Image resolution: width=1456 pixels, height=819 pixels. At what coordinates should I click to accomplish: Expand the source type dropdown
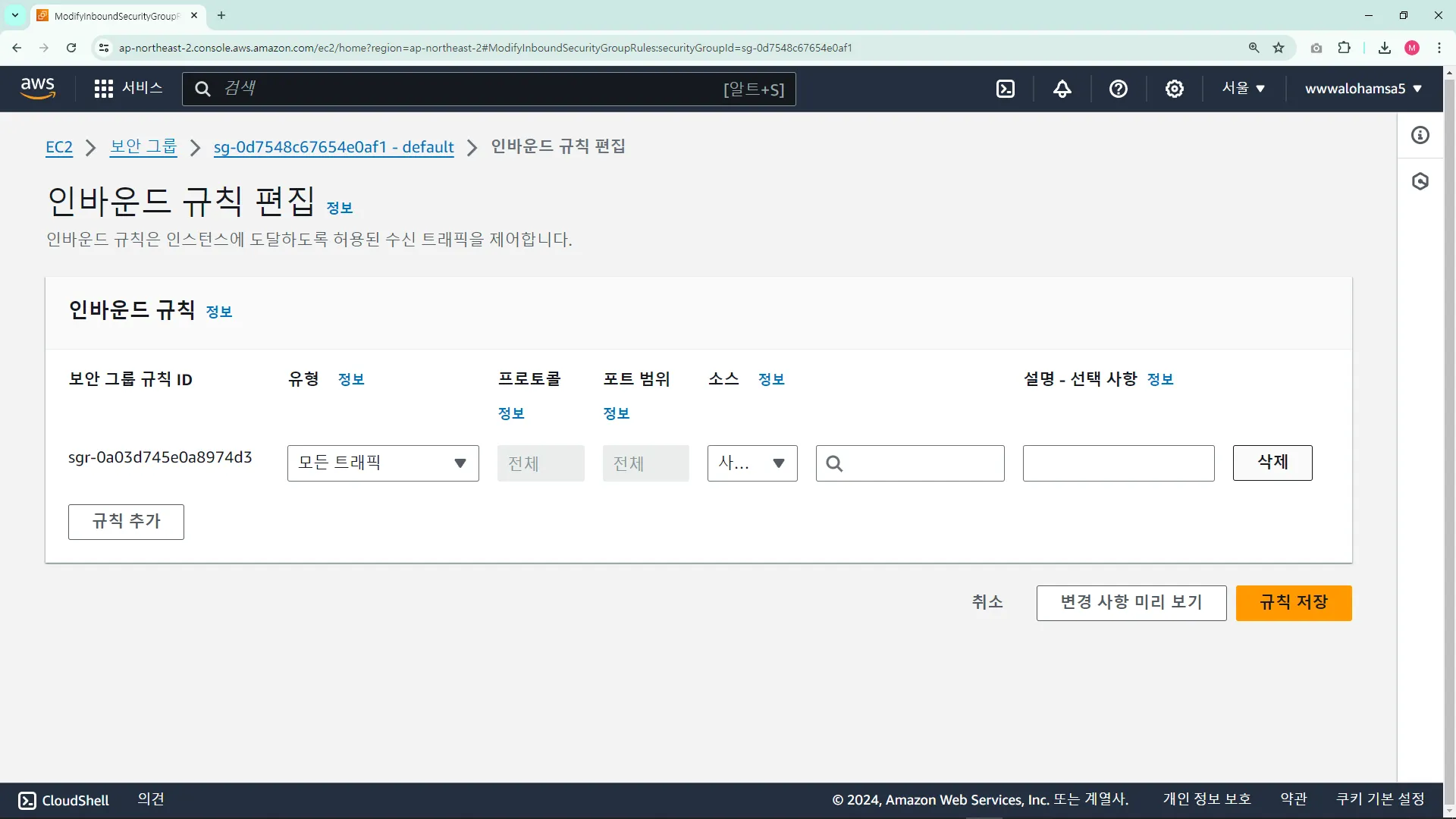click(752, 463)
